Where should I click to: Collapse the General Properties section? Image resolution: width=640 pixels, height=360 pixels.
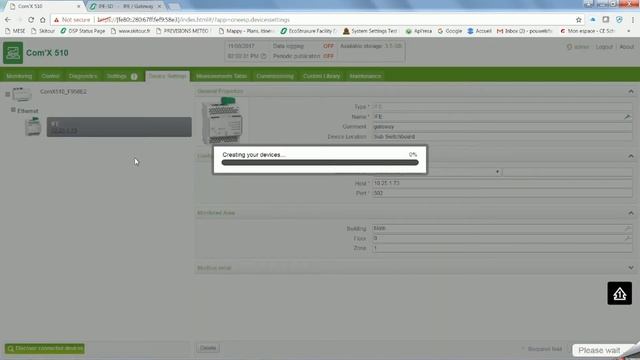point(631,91)
